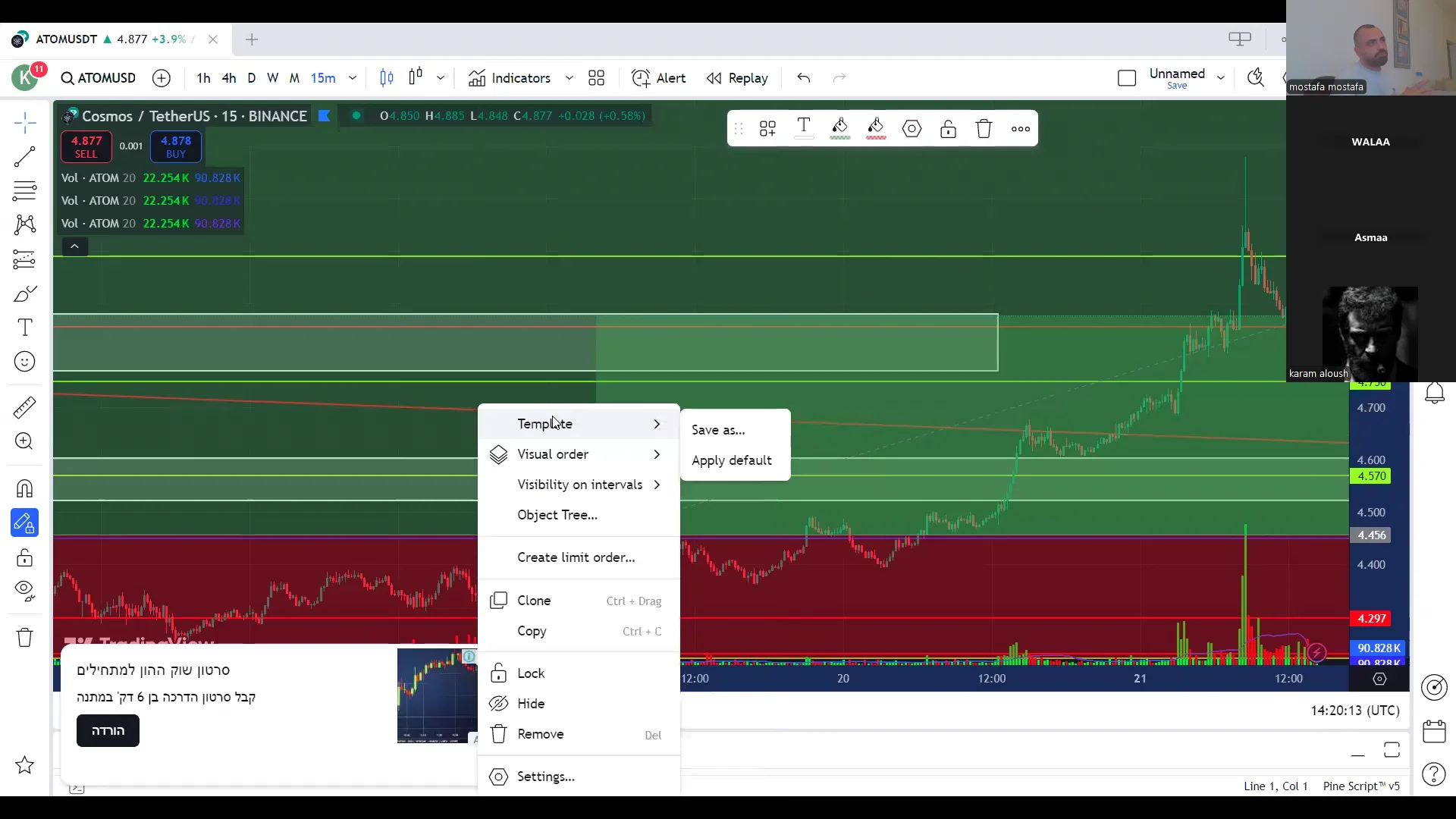Redo the undone action
Viewport: 1456px width, 819px height.
[x=839, y=78]
